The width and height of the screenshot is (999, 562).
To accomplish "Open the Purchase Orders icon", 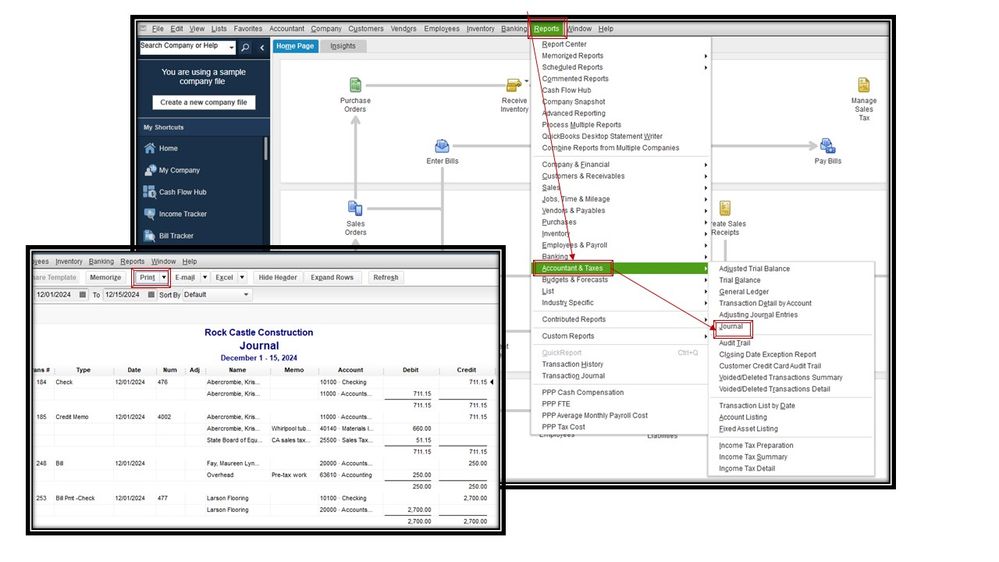I will click(x=356, y=85).
